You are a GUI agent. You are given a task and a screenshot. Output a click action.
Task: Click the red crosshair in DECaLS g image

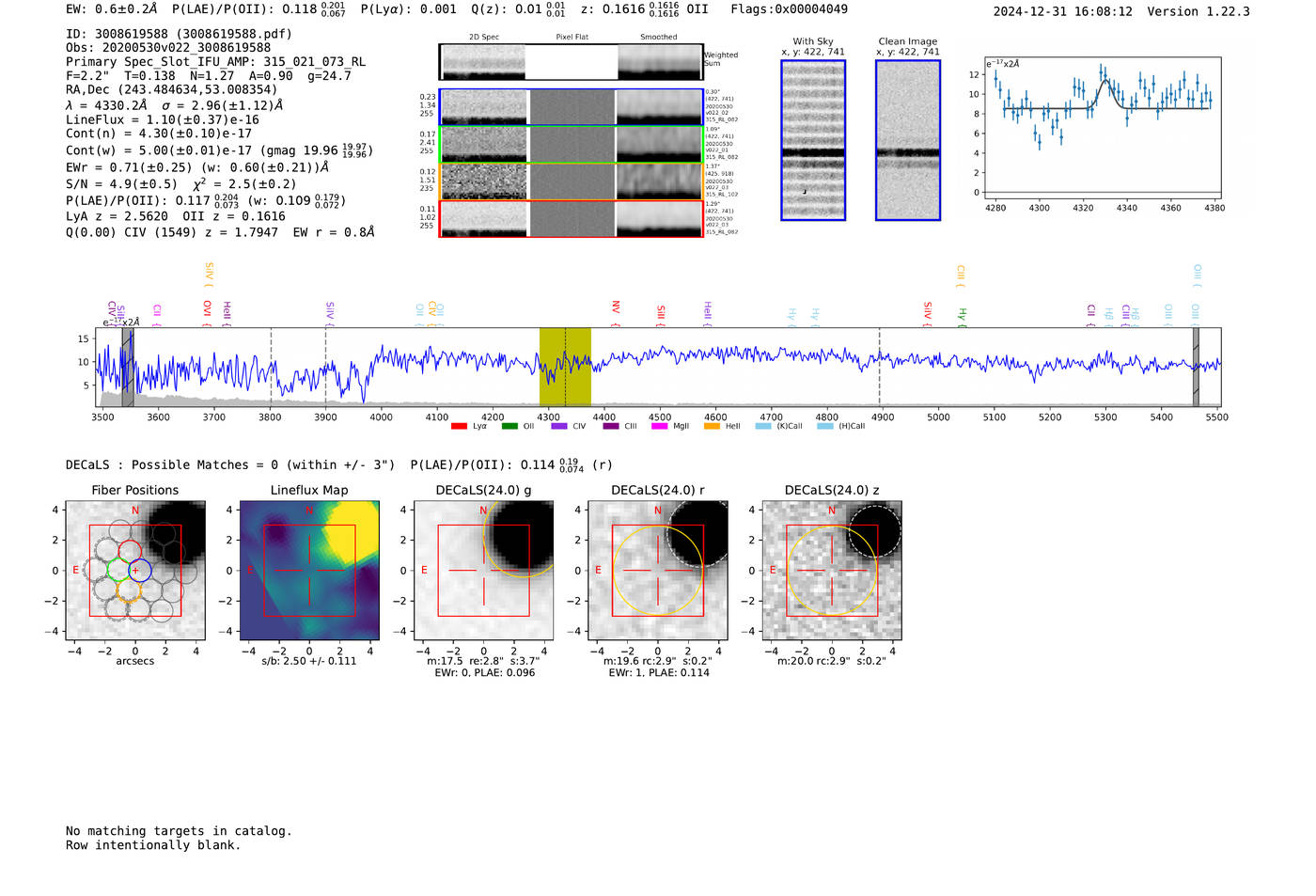click(484, 570)
